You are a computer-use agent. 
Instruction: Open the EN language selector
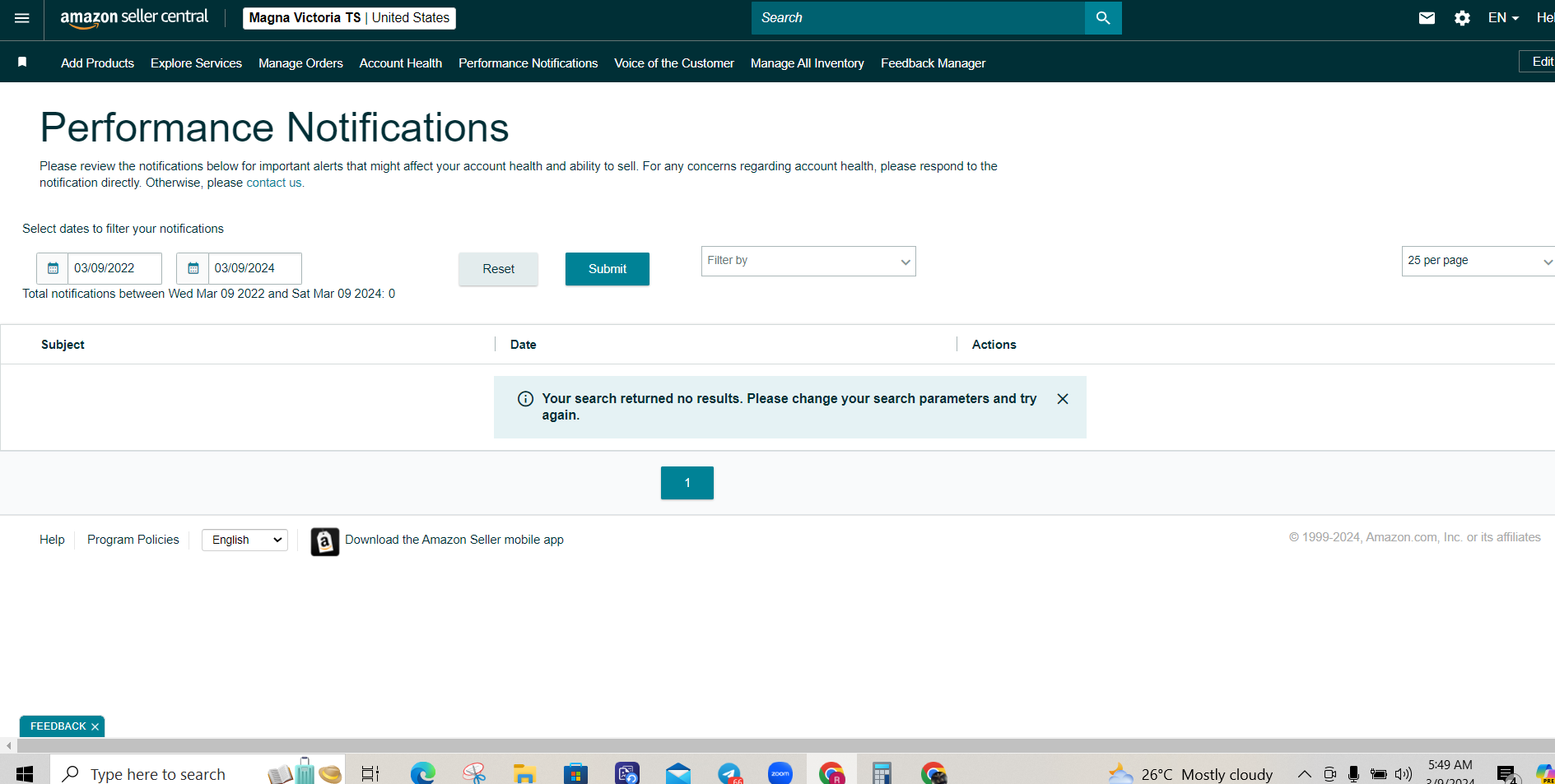tap(1503, 18)
